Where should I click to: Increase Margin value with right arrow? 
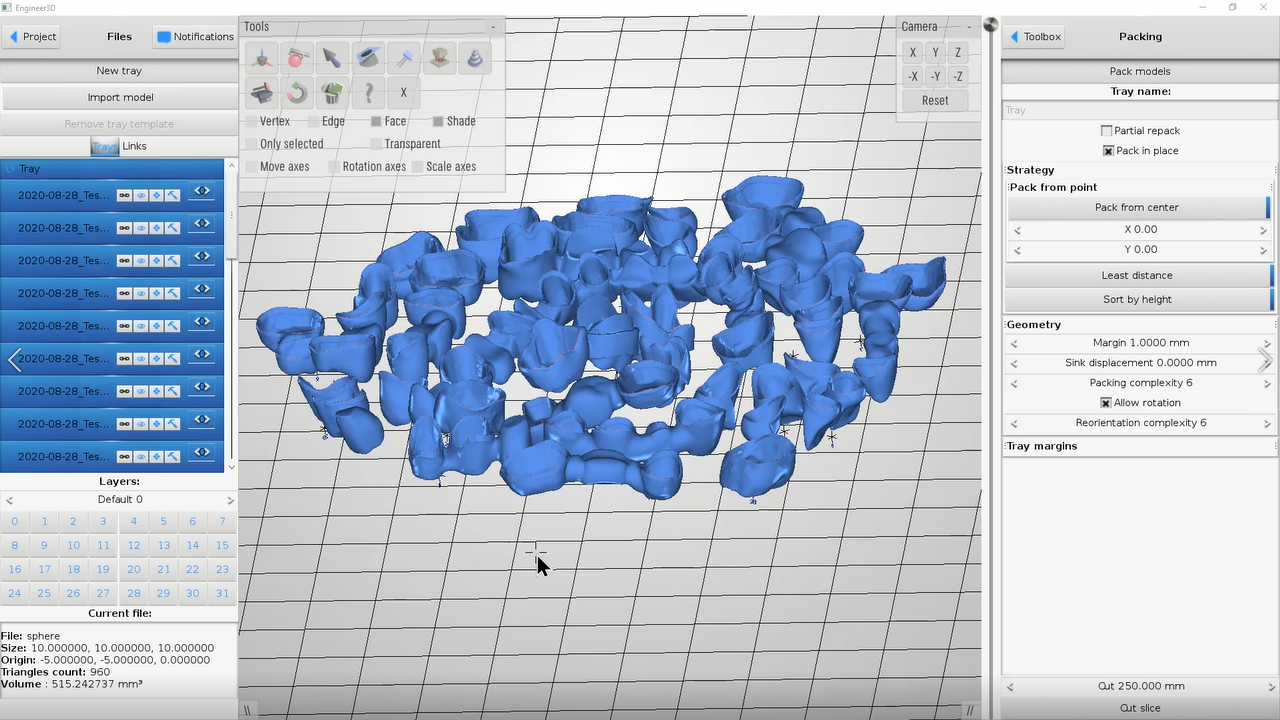(1267, 343)
